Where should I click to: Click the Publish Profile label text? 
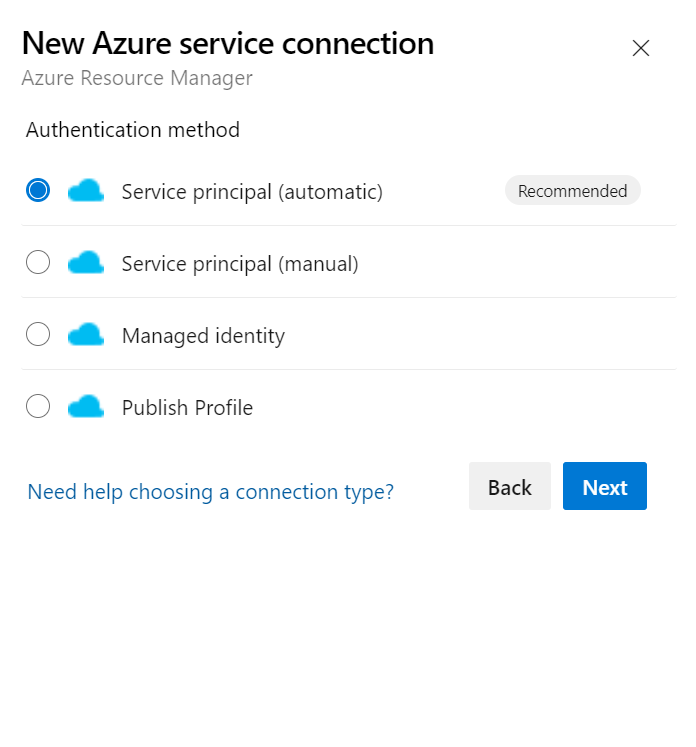(x=187, y=408)
